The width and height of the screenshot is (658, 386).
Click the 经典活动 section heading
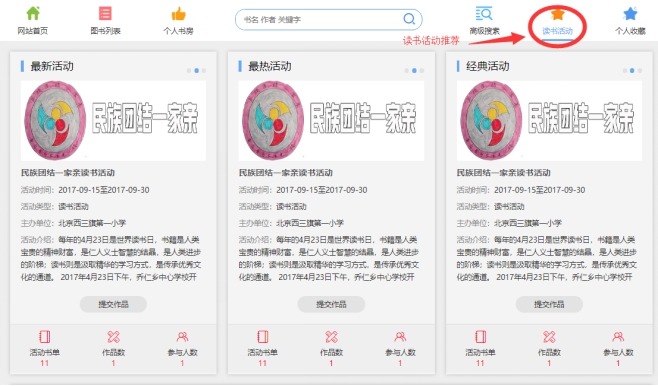click(x=488, y=66)
